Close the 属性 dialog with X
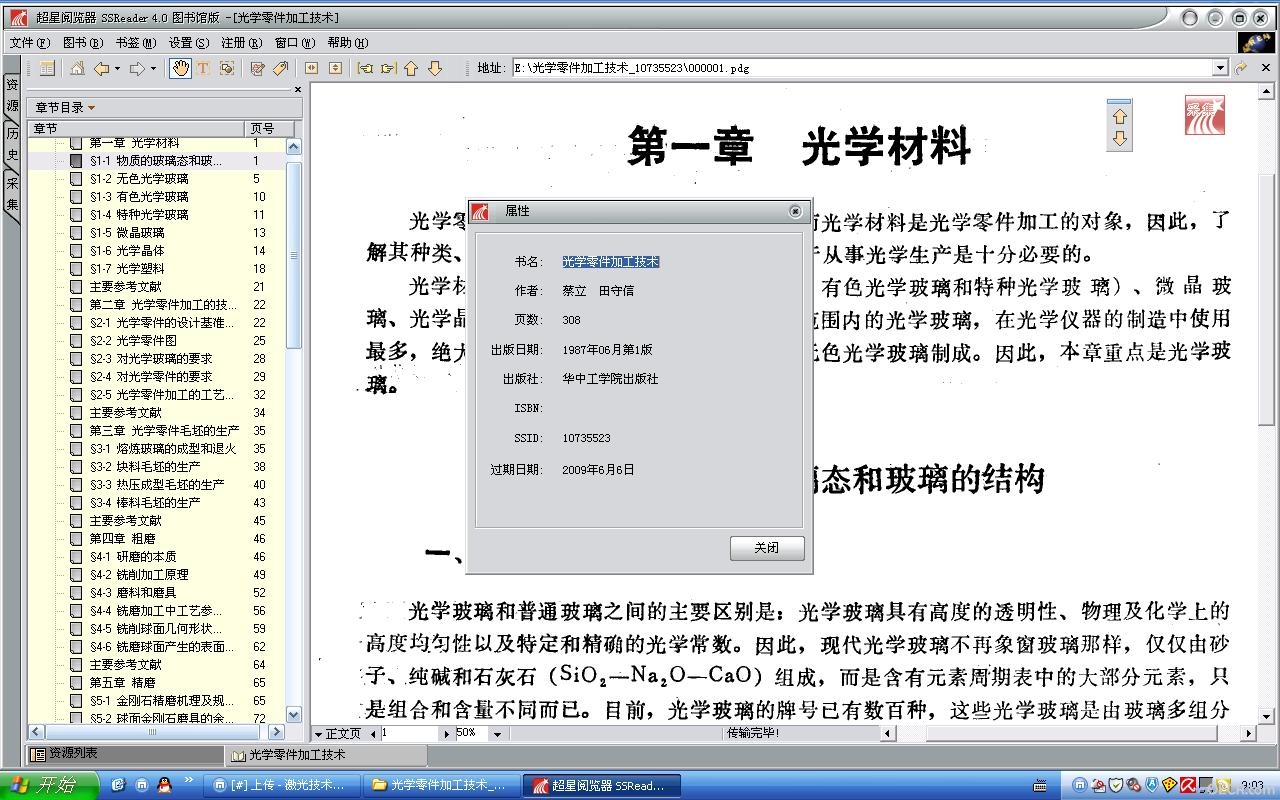1280x800 pixels. [x=795, y=211]
